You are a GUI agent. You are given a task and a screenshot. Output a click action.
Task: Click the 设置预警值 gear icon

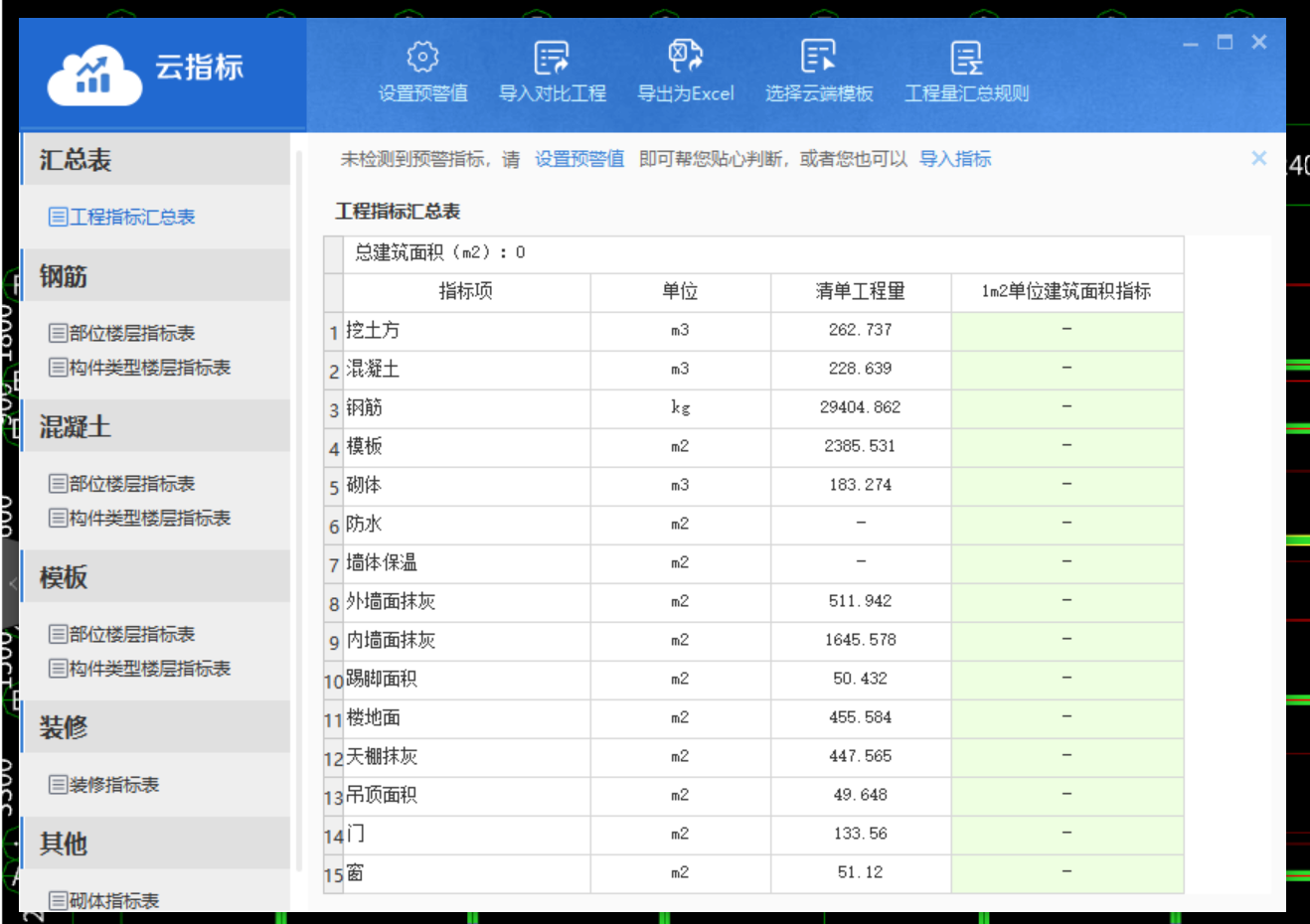coord(422,57)
